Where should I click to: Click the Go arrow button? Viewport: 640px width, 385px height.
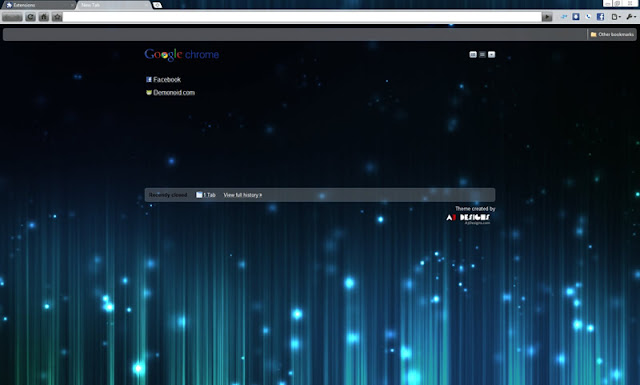click(x=547, y=17)
